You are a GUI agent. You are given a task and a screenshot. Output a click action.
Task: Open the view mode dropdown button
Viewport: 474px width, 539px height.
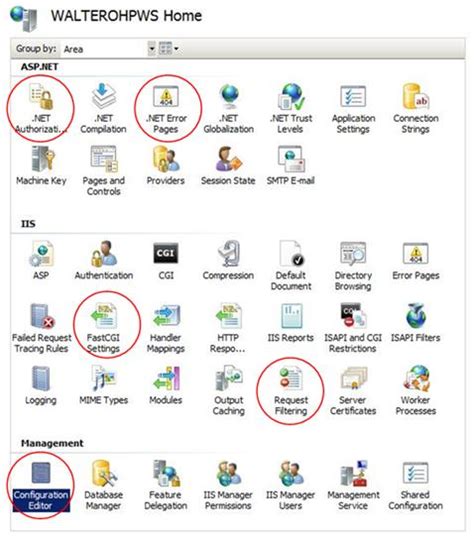169,49
